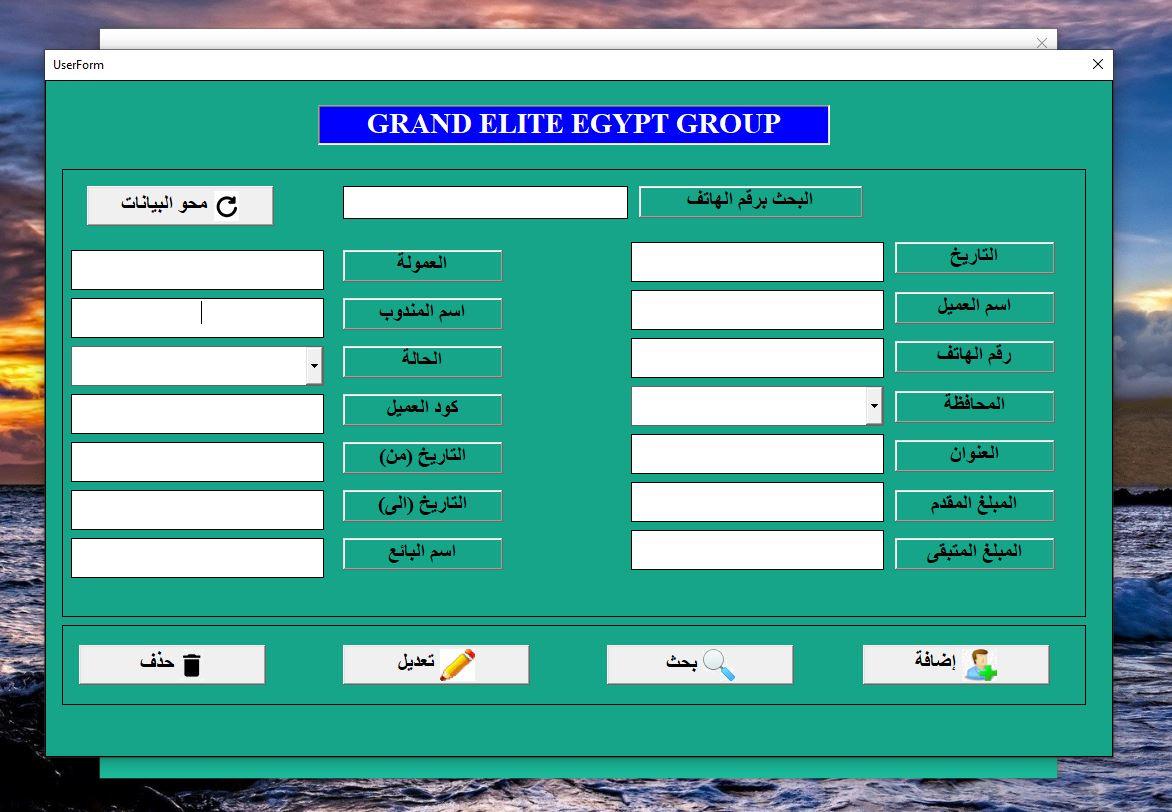1172x812 pixels.
Task: Click the add-user icon on إضافة button
Action: (981, 664)
